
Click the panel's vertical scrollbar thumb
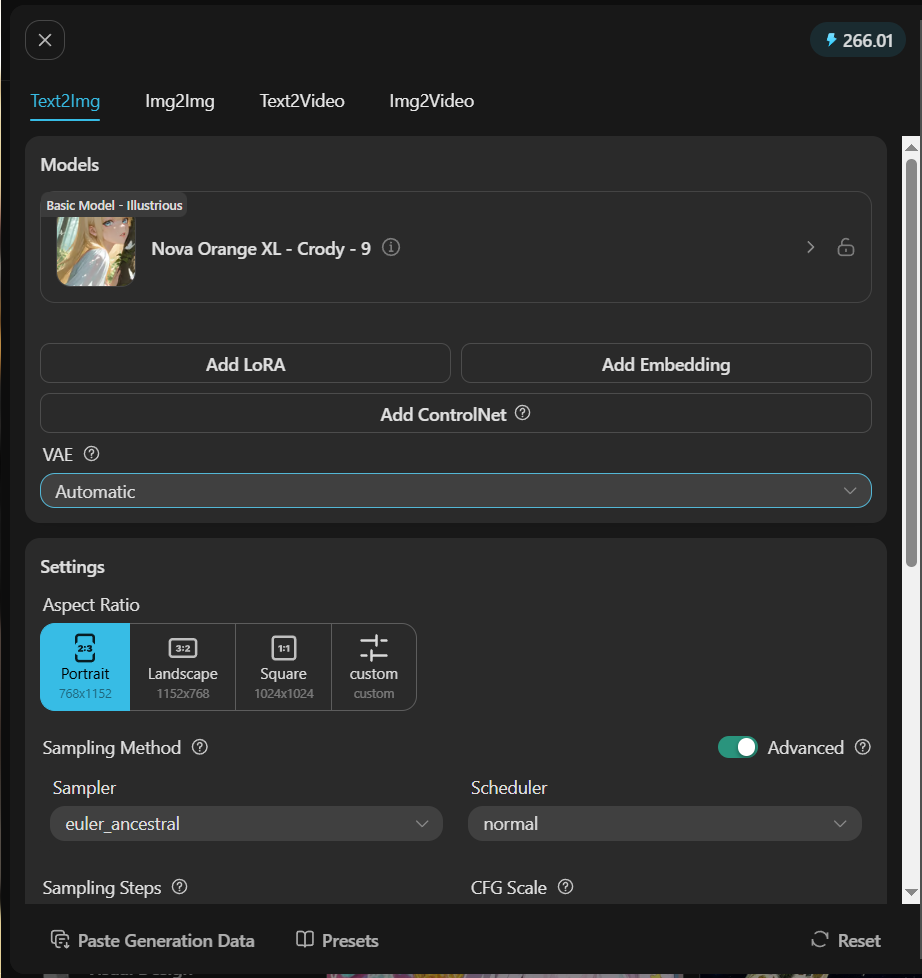pyautogui.click(x=911, y=363)
